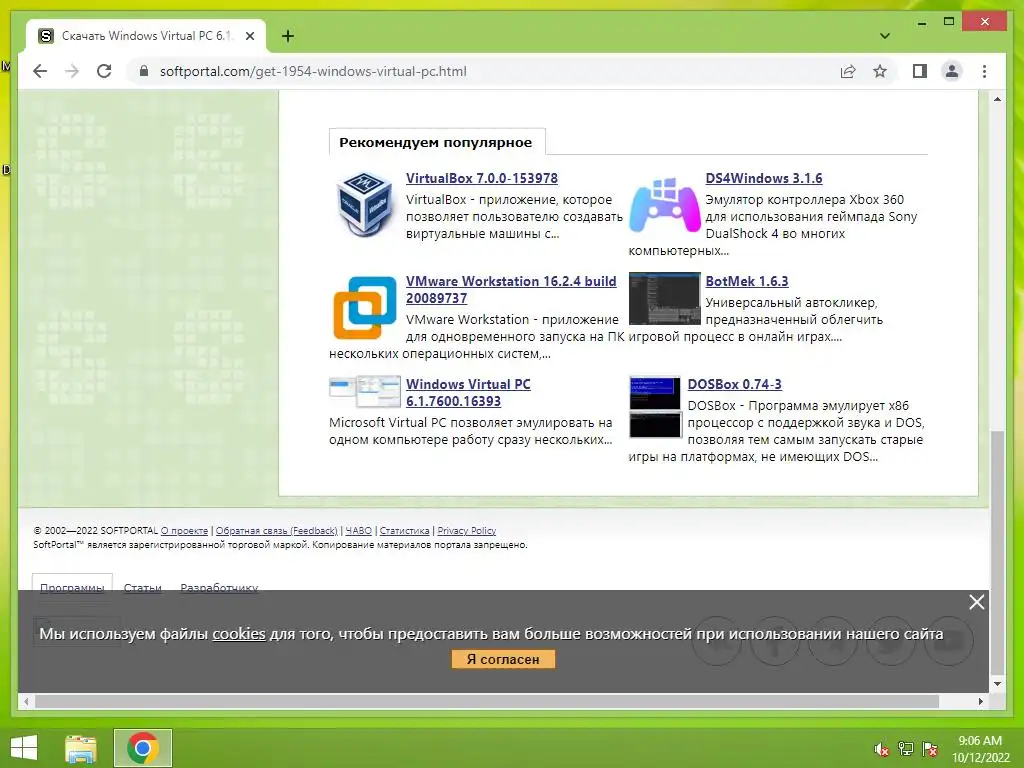Reload the current page
Viewport: 1024px width, 768px height.
pyautogui.click(x=104, y=71)
